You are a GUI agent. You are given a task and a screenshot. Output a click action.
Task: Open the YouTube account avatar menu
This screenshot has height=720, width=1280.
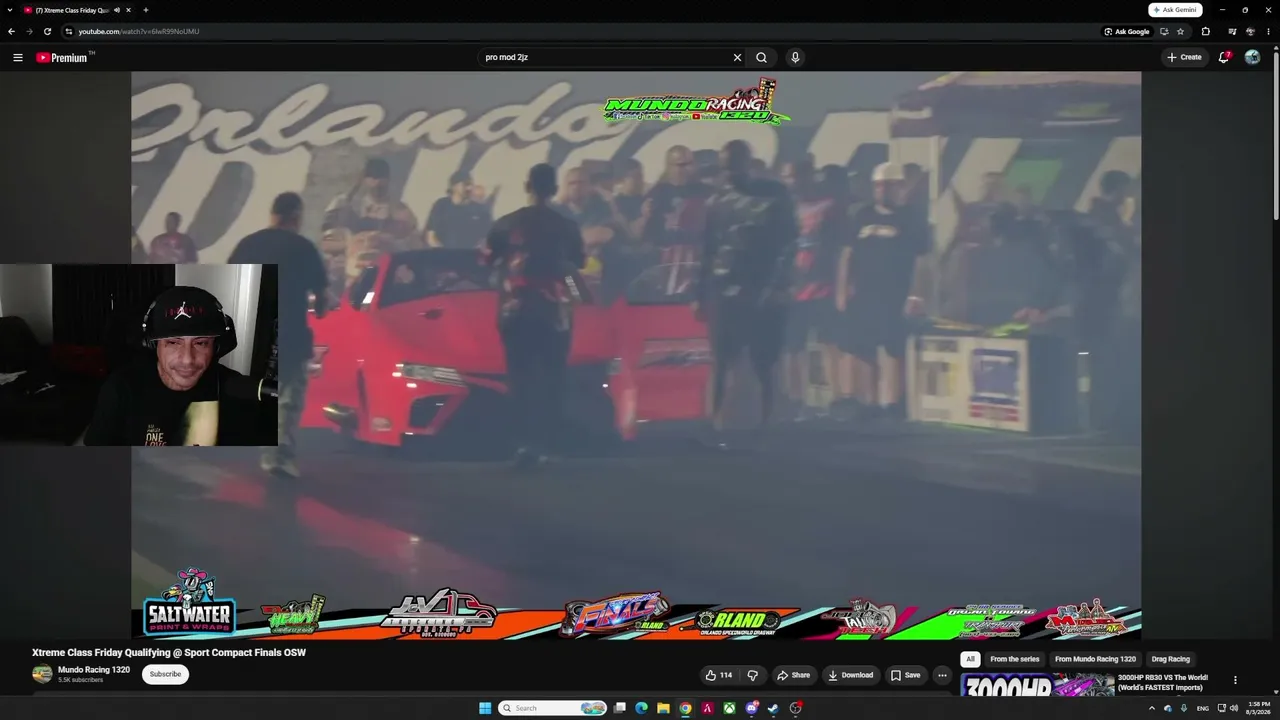(1252, 57)
